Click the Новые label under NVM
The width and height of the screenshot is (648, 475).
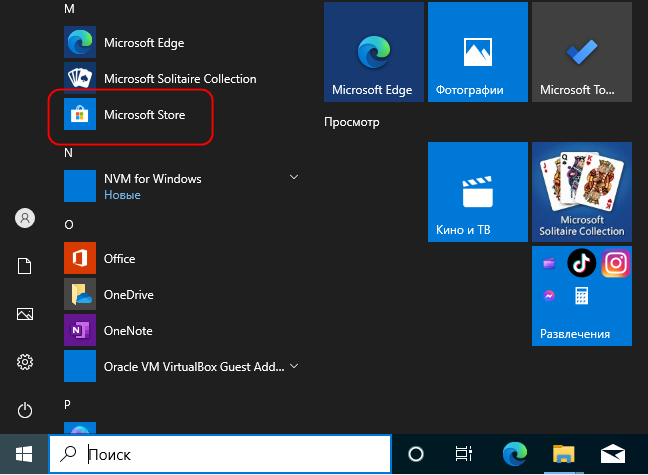pyautogui.click(x=122, y=195)
